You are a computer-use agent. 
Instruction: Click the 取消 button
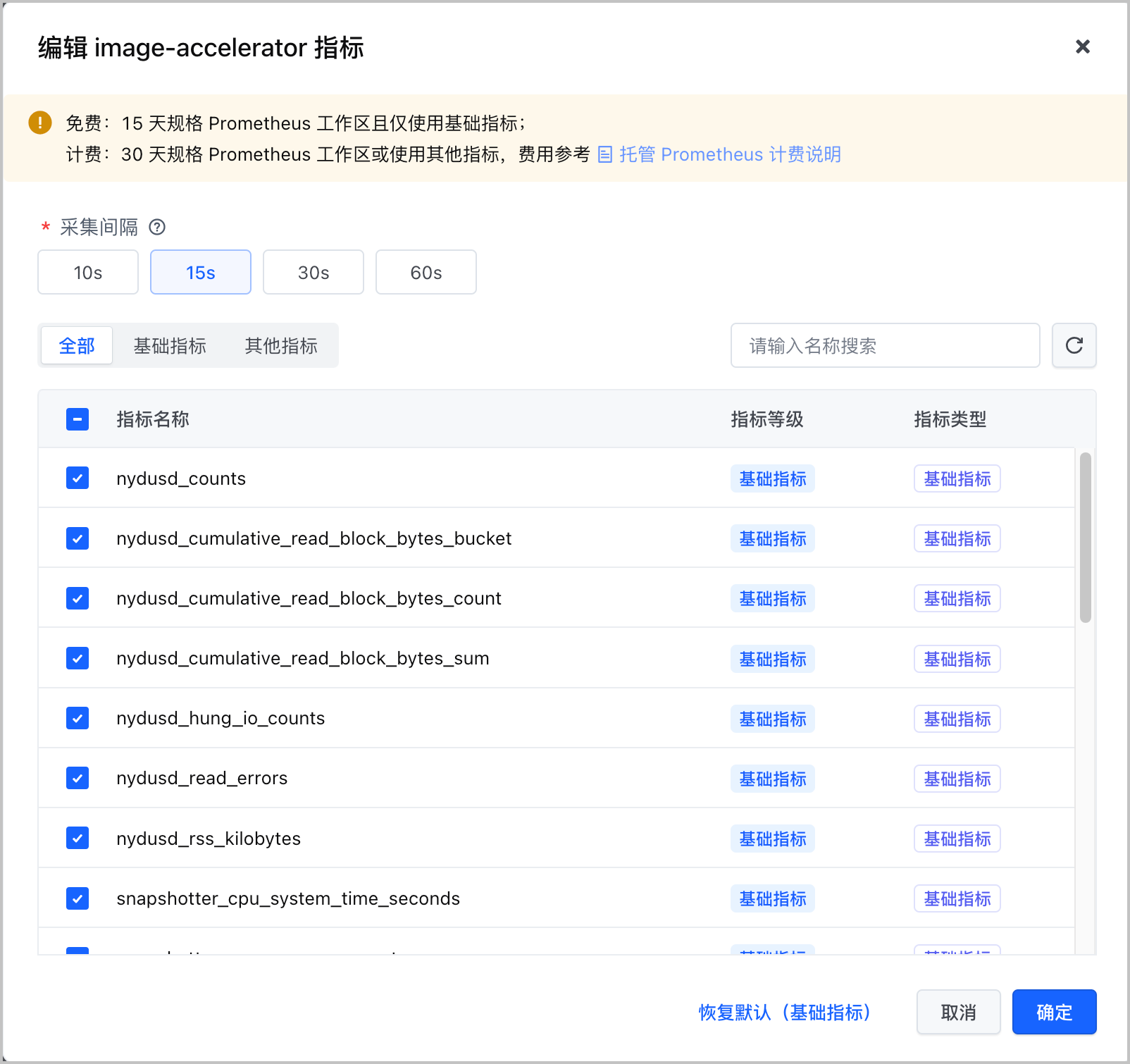[x=958, y=1012]
